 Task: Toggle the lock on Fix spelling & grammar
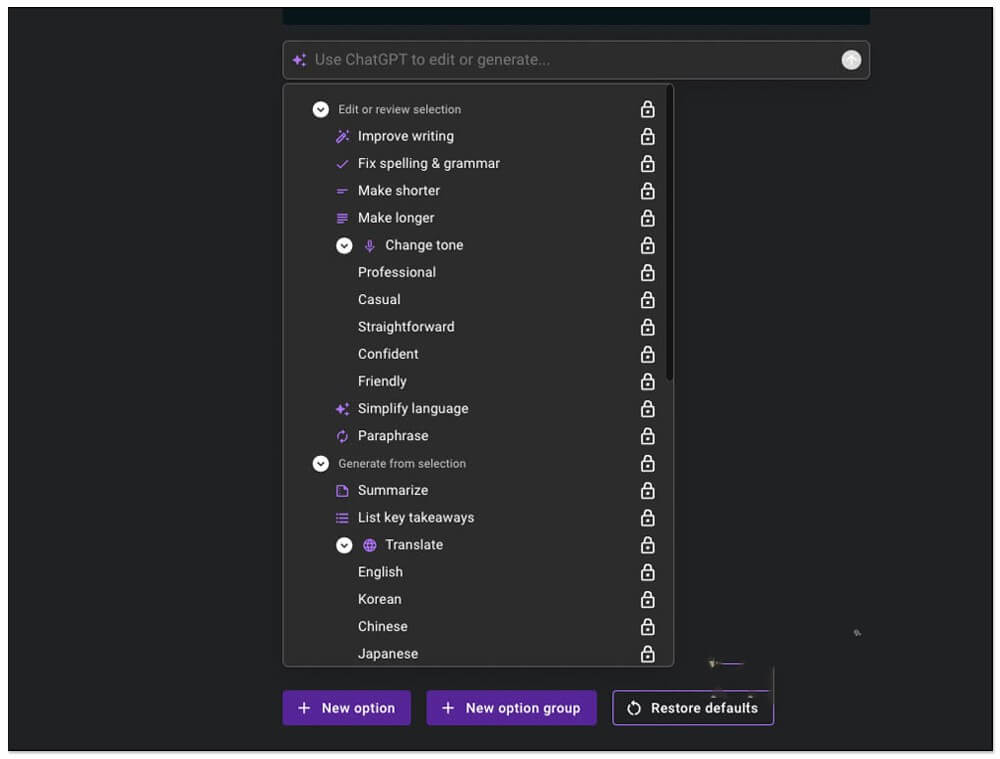[x=647, y=164]
